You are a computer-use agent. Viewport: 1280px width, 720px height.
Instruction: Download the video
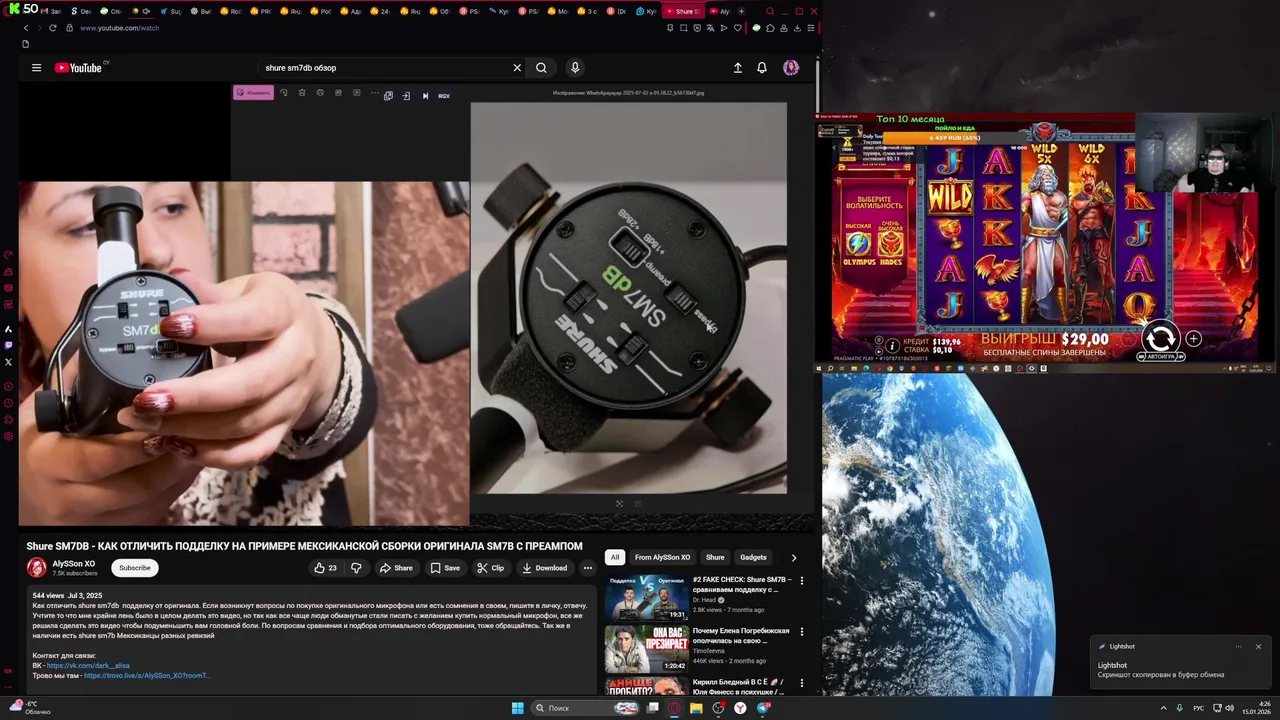click(x=544, y=568)
